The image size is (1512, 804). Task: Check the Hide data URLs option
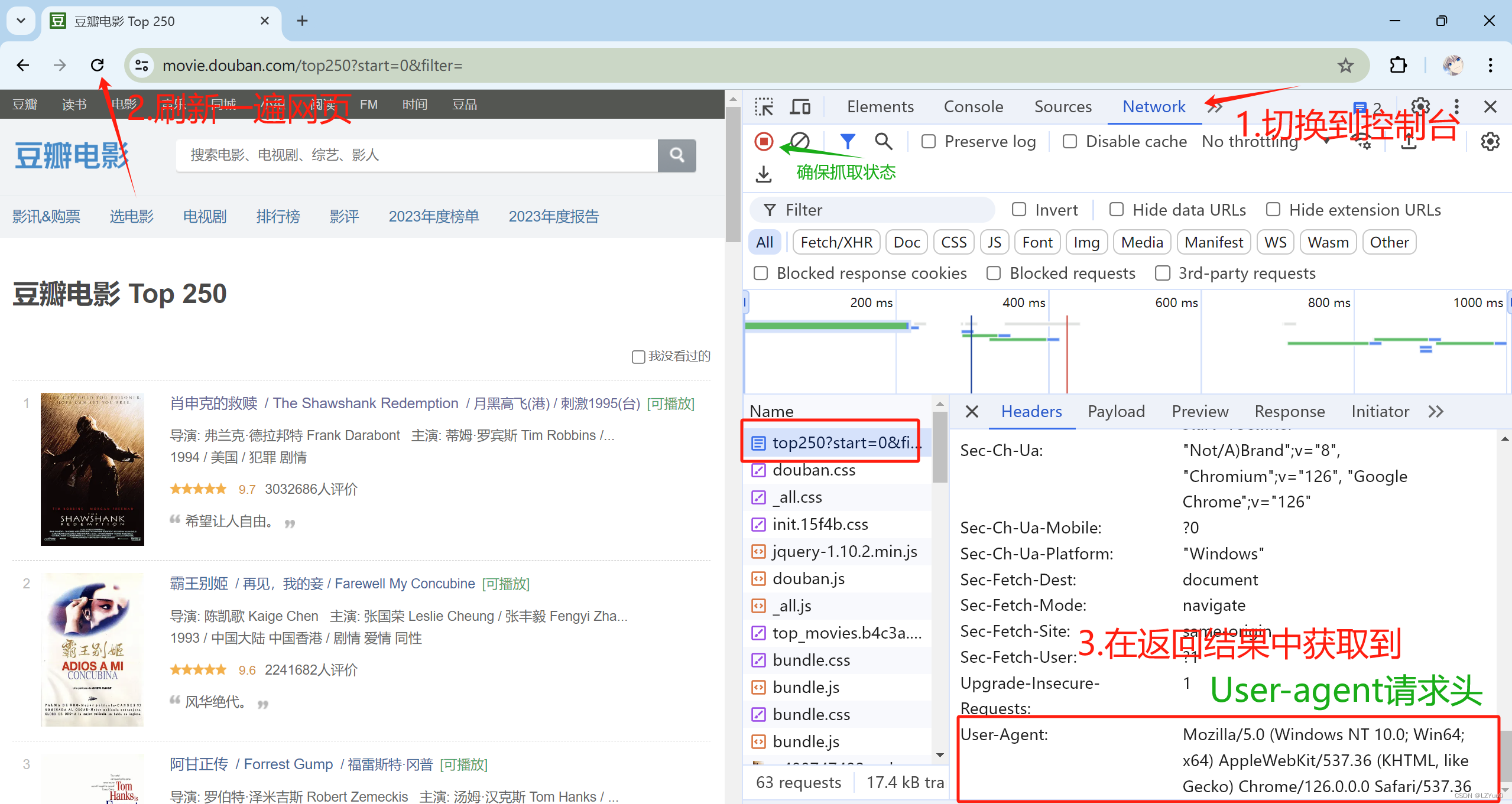click(1116, 209)
